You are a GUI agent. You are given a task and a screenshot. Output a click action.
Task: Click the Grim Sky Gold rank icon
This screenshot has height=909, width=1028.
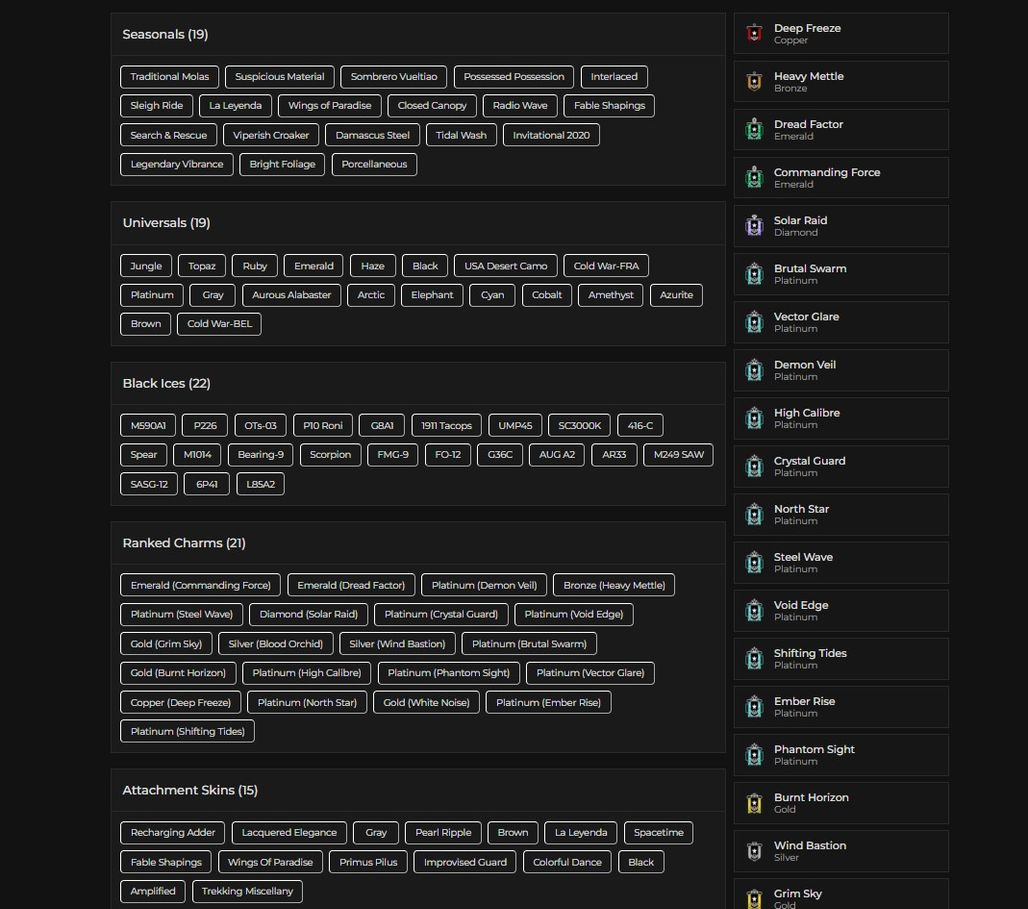click(754, 898)
